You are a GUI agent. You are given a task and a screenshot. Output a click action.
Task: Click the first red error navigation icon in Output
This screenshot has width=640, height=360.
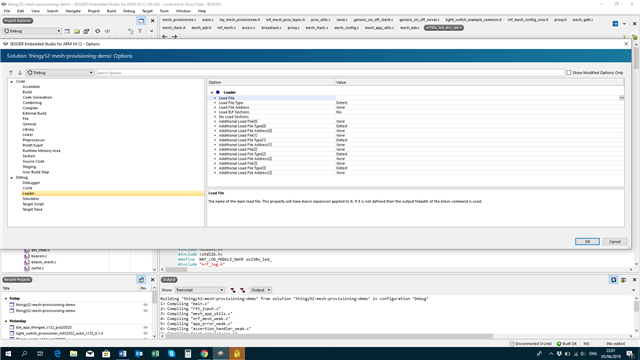233,290
